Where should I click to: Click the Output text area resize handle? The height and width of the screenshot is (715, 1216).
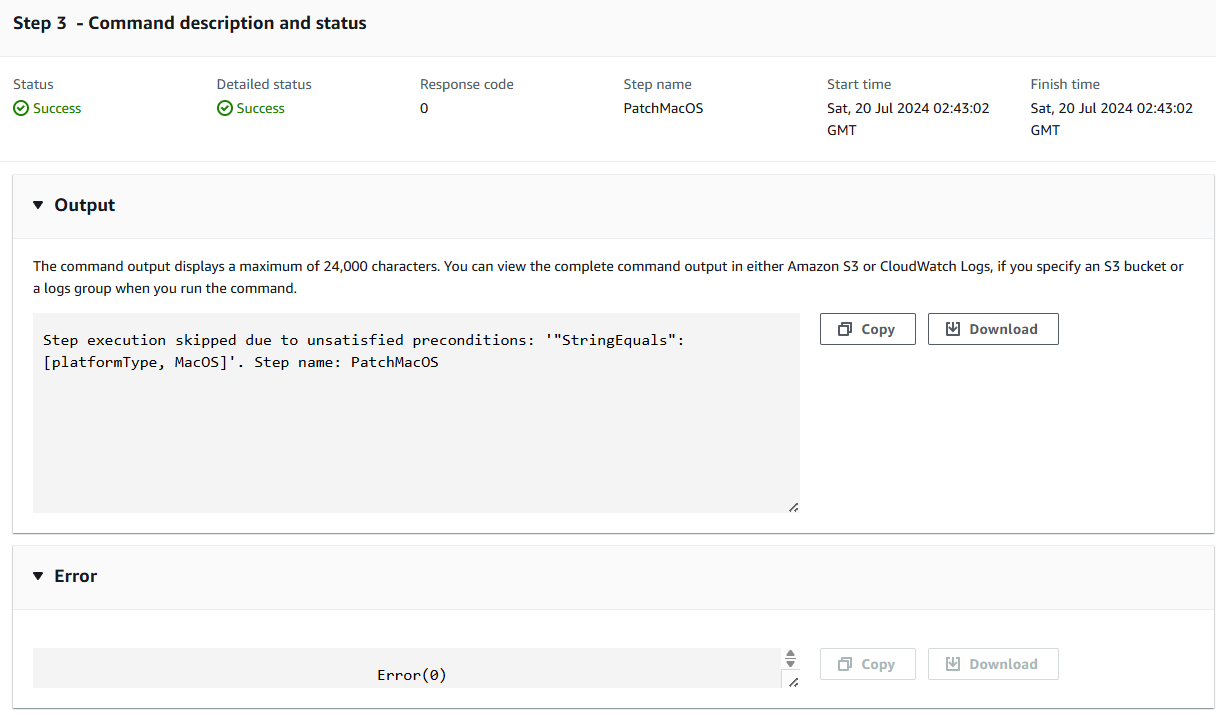[793, 507]
